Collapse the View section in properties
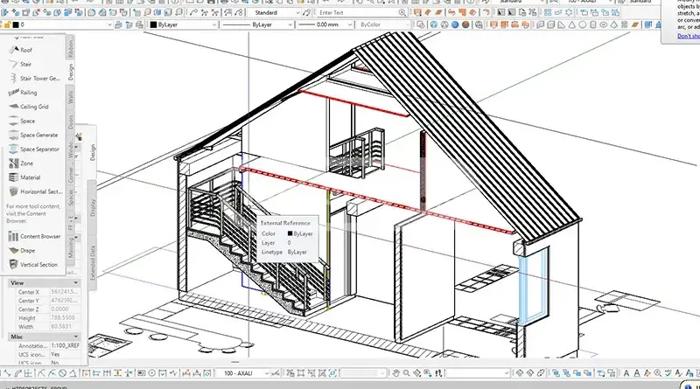This screenshot has height=389, width=700. (x=75, y=283)
